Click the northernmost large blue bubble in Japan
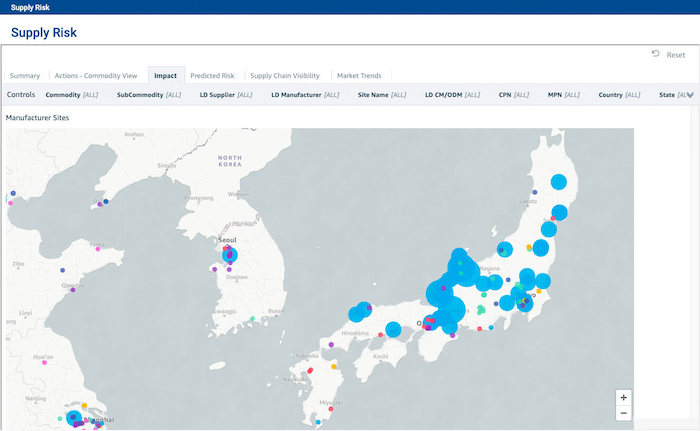The image size is (700, 431). click(559, 182)
